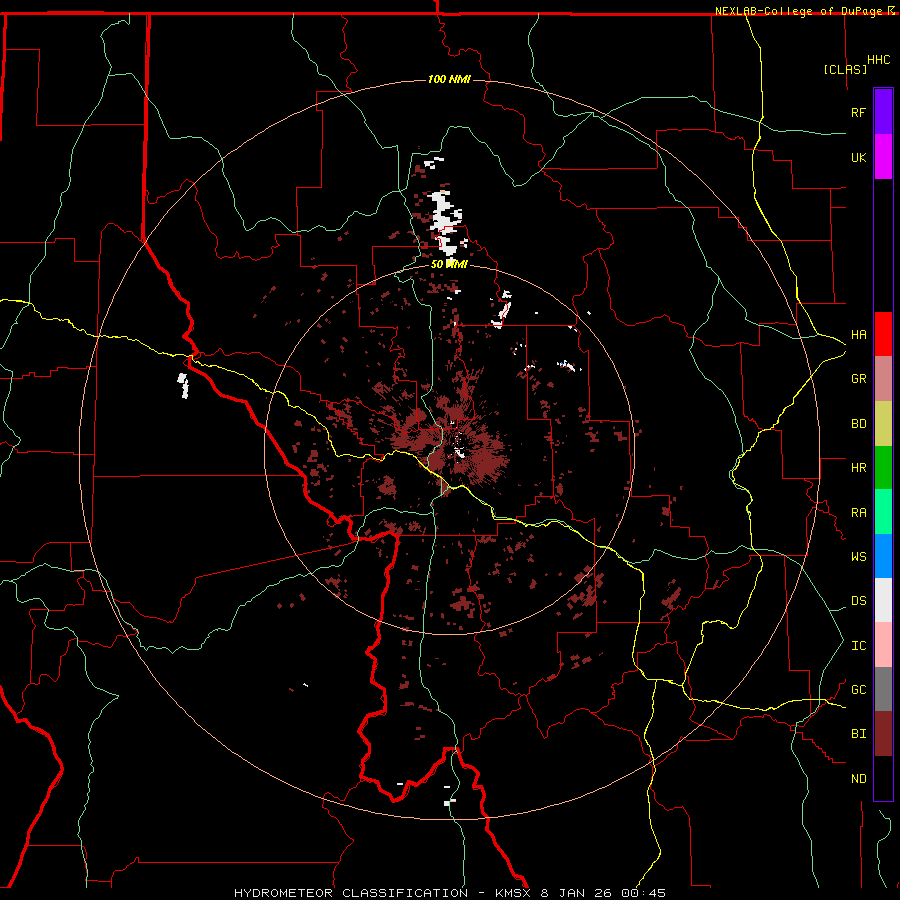Click the 8 JAN 26 date text
The height and width of the screenshot is (900, 900).
tap(576, 893)
